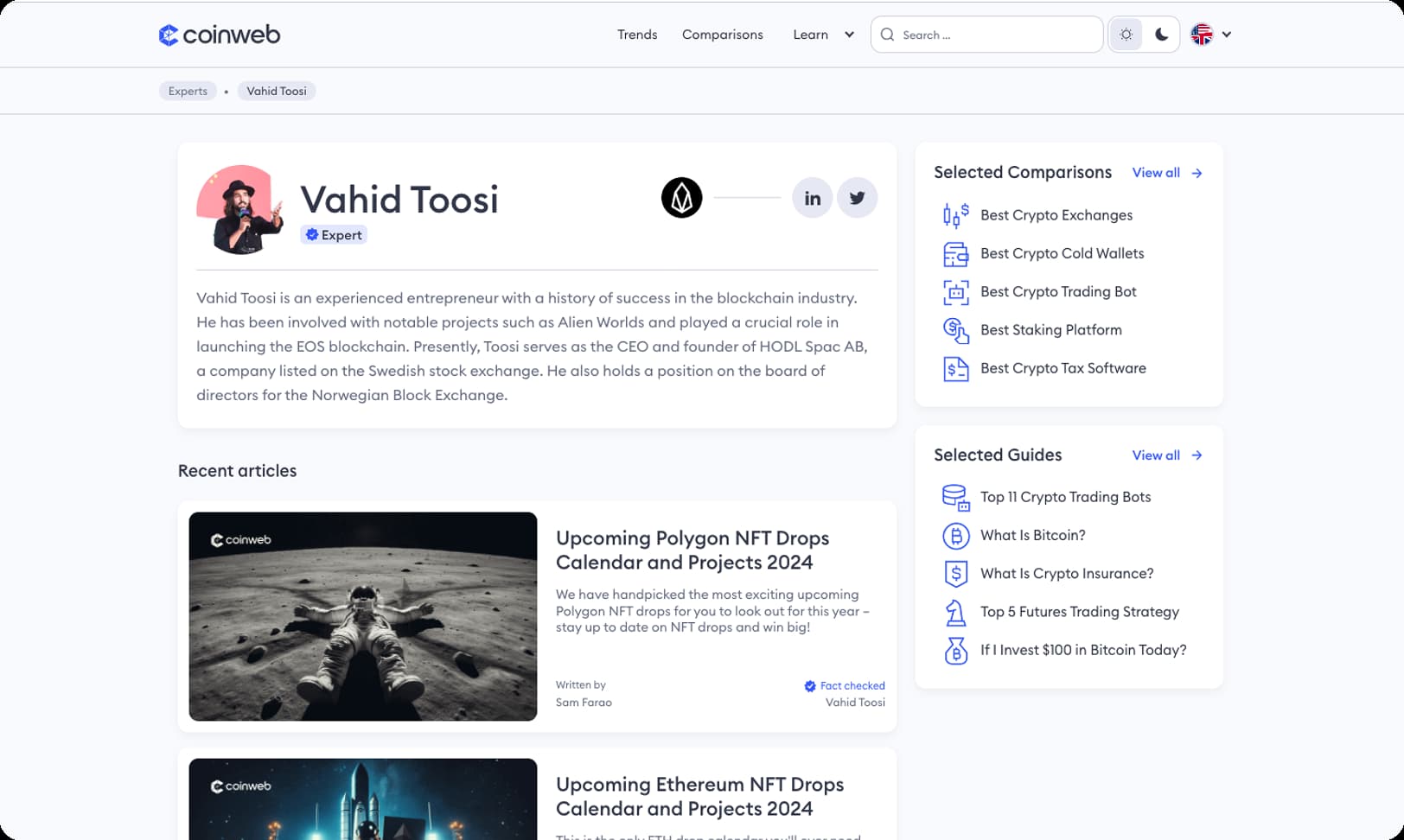
Task: Open Best Crypto Exchanges link
Action: pos(1056,215)
